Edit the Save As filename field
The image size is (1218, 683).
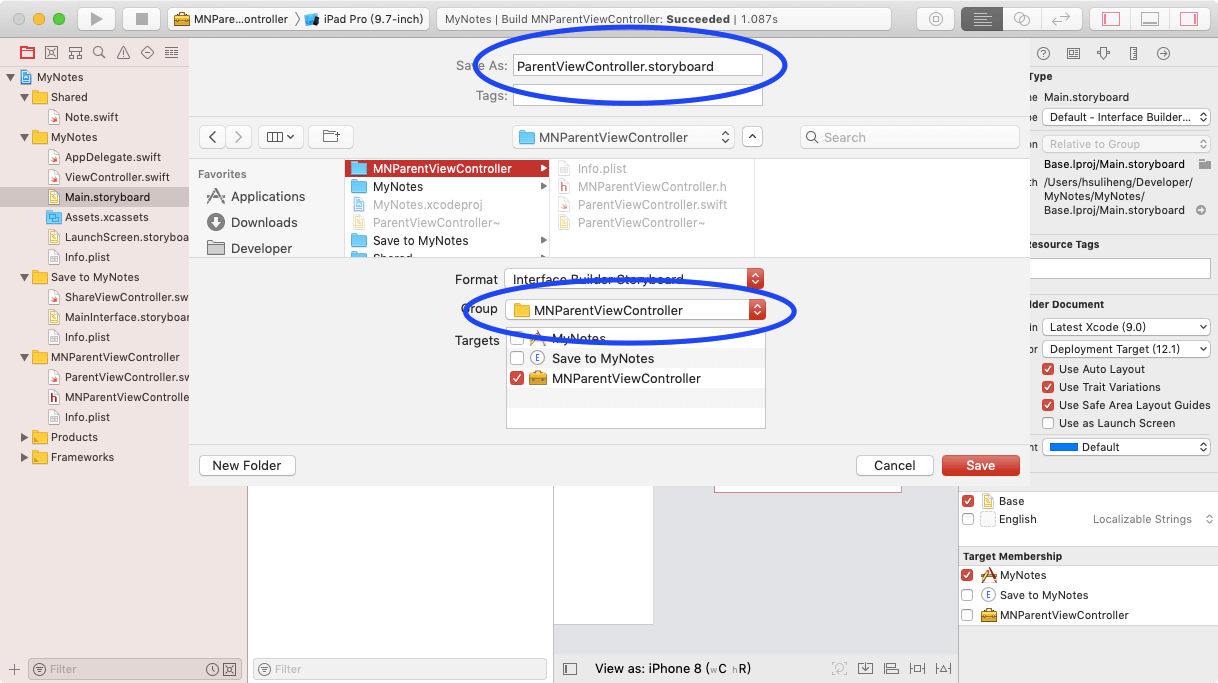tap(638, 66)
